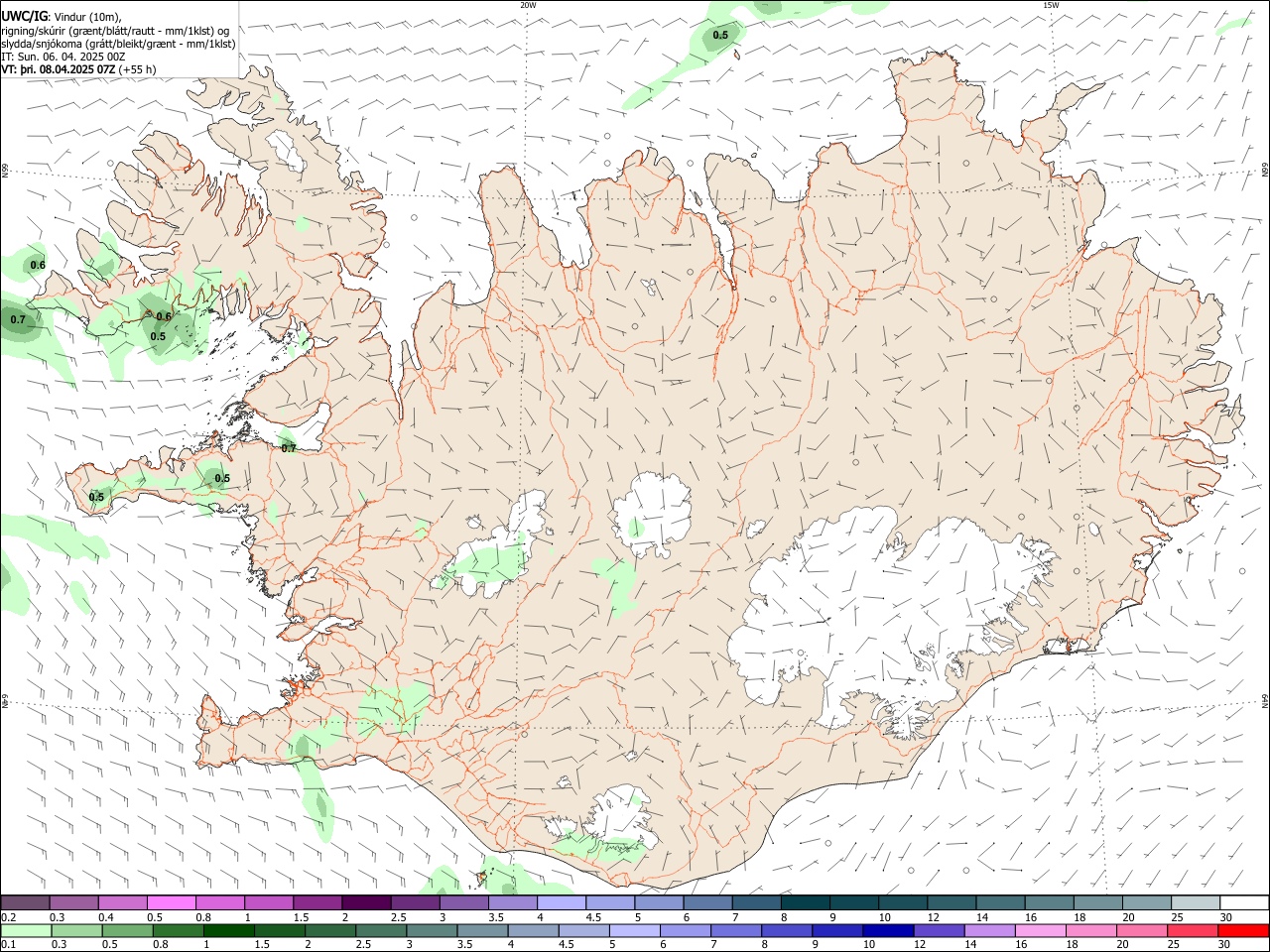
Task: Select the light pink lower legend swatch starting at 16
Action: point(1039,930)
